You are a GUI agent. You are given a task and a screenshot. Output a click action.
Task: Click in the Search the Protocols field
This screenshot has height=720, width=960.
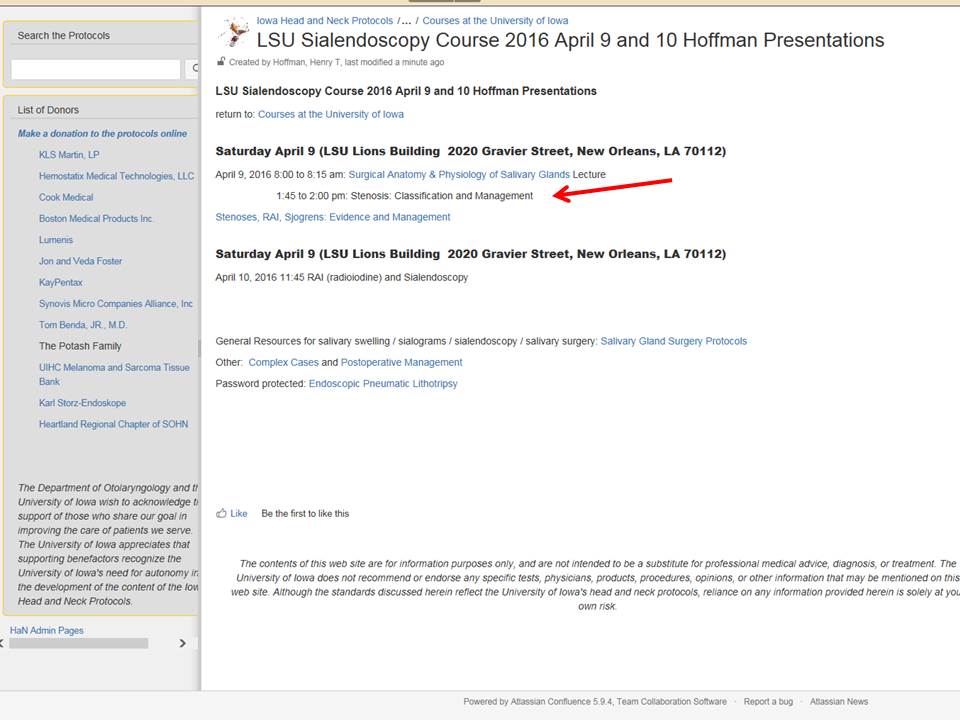[x=96, y=69]
